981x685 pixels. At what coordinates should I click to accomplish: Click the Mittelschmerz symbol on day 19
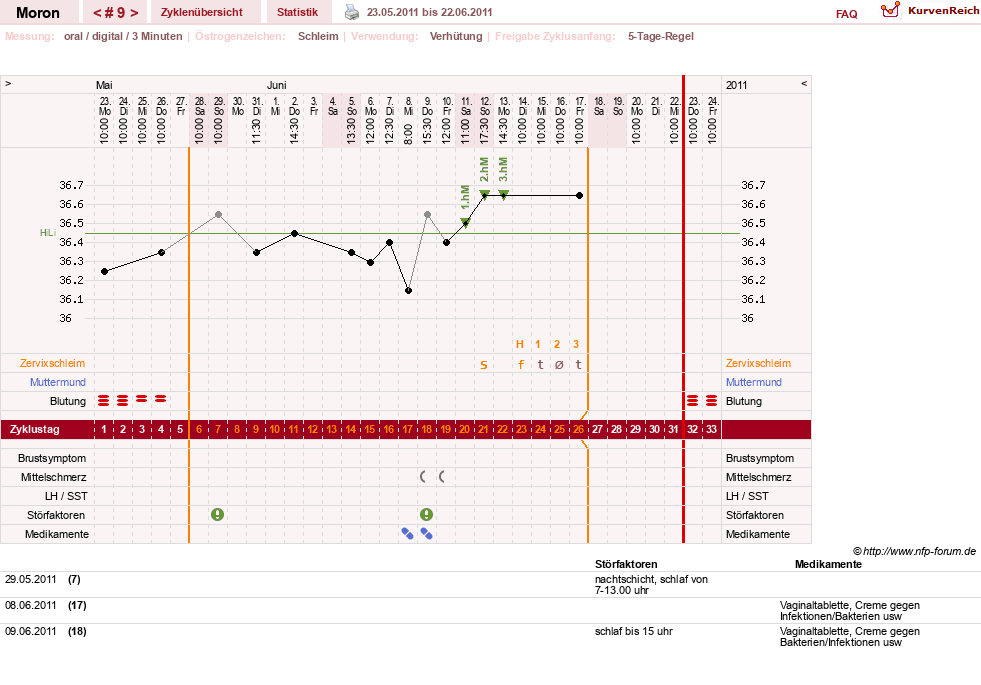coord(442,477)
